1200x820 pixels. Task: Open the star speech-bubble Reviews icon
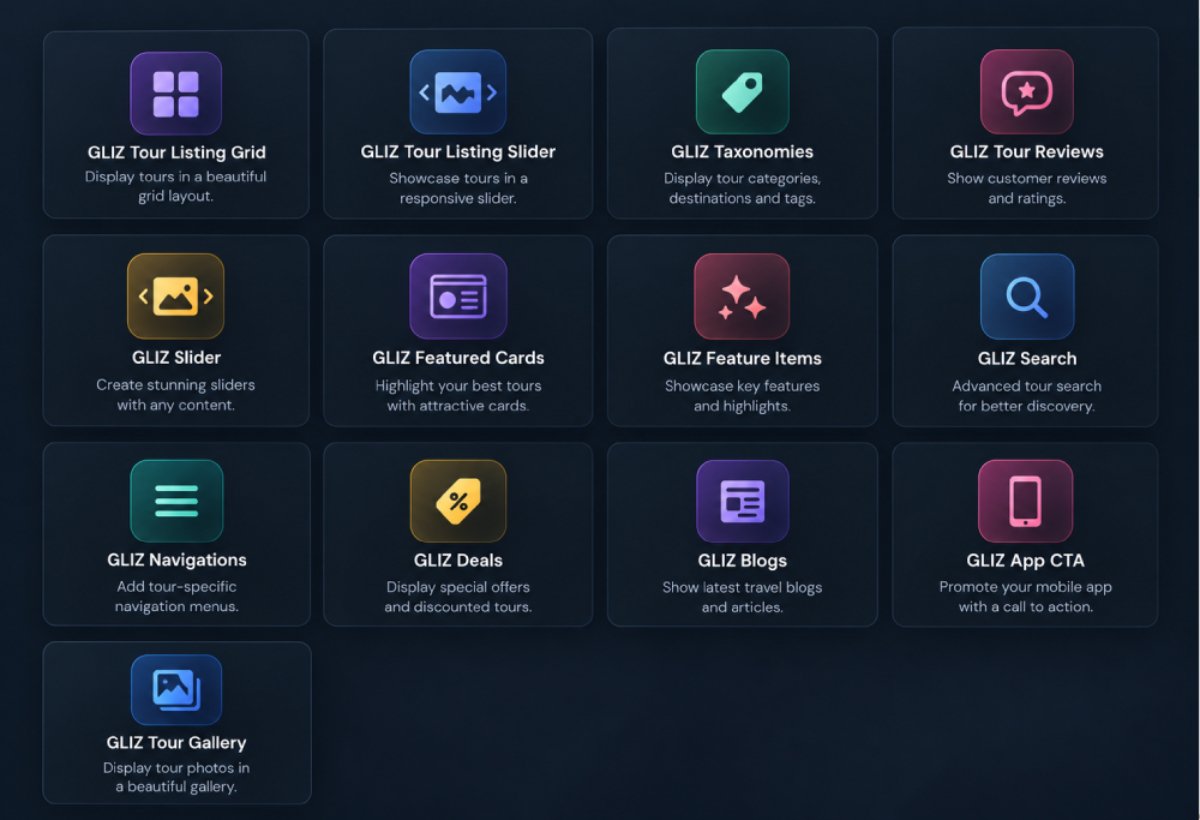(x=1027, y=92)
